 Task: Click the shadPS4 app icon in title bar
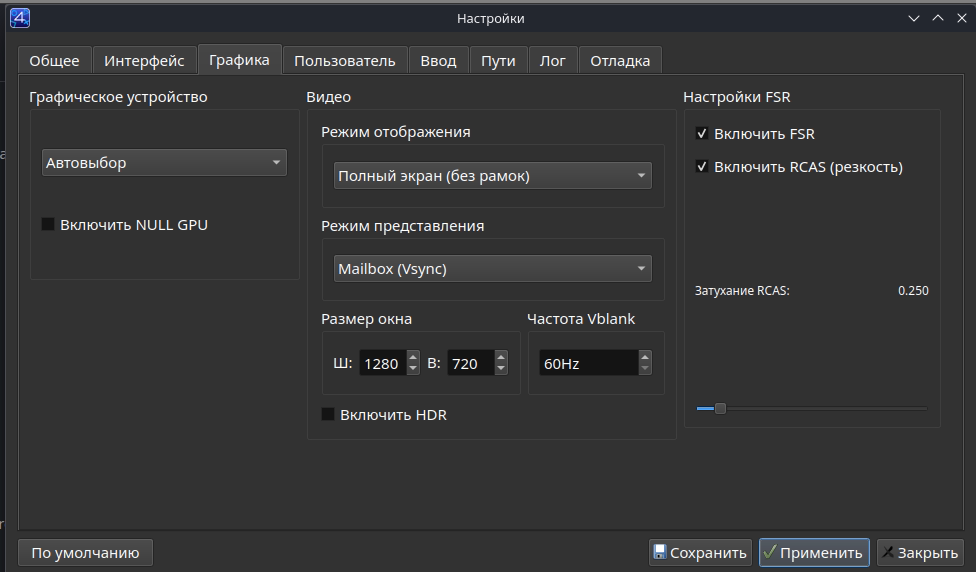[x=19, y=17]
